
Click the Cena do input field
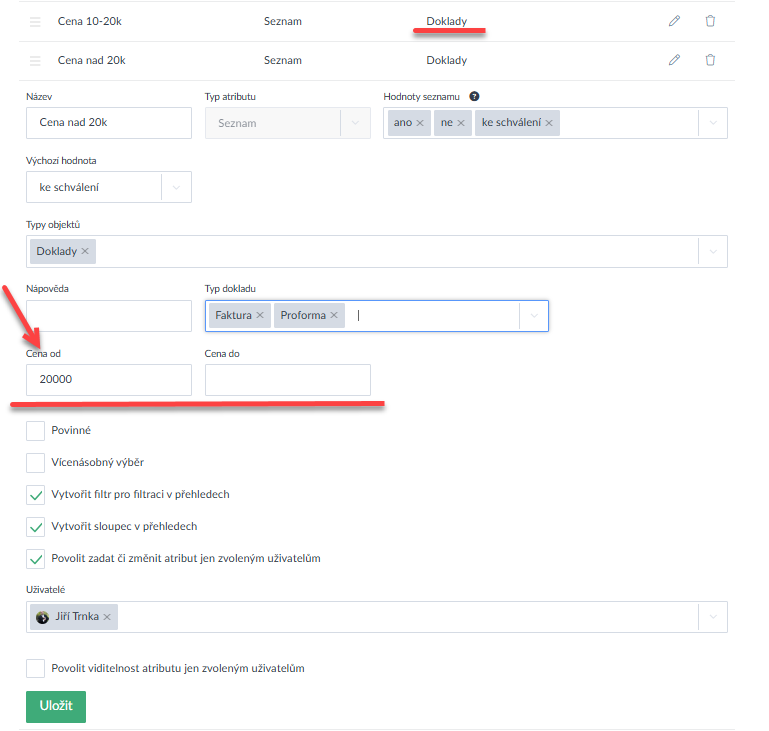(x=287, y=380)
